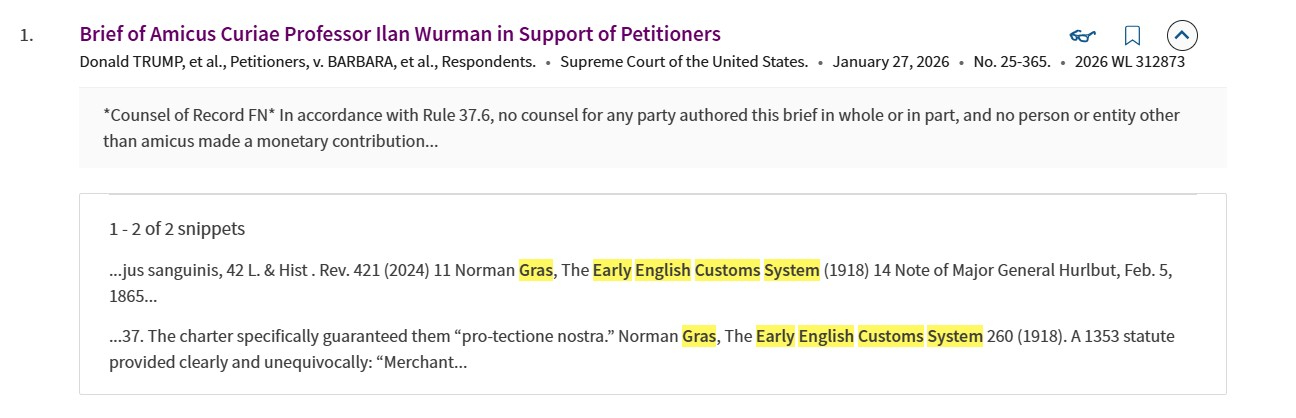The width and height of the screenshot is (1296, 418).
Task: Click docket number No. 25-365
Action: 1011,62
